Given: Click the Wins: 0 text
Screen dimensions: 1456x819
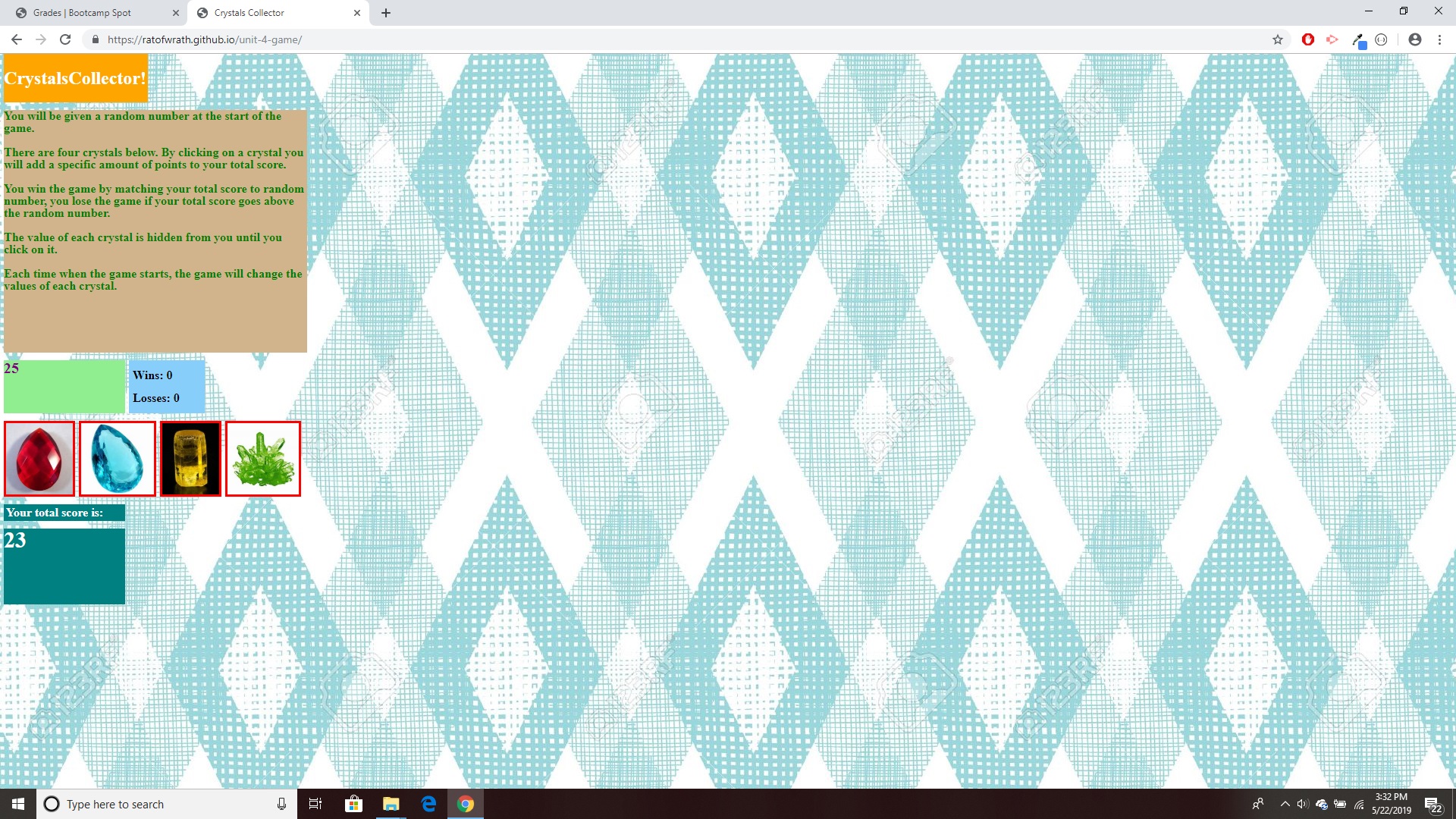Looking at the screenshot, I should tap(152, 375).
